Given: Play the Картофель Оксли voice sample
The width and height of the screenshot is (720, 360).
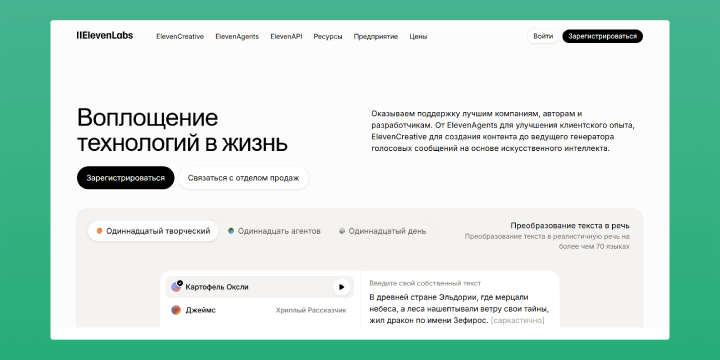Looking at the screenshot, I should click(x=341, y=287).
